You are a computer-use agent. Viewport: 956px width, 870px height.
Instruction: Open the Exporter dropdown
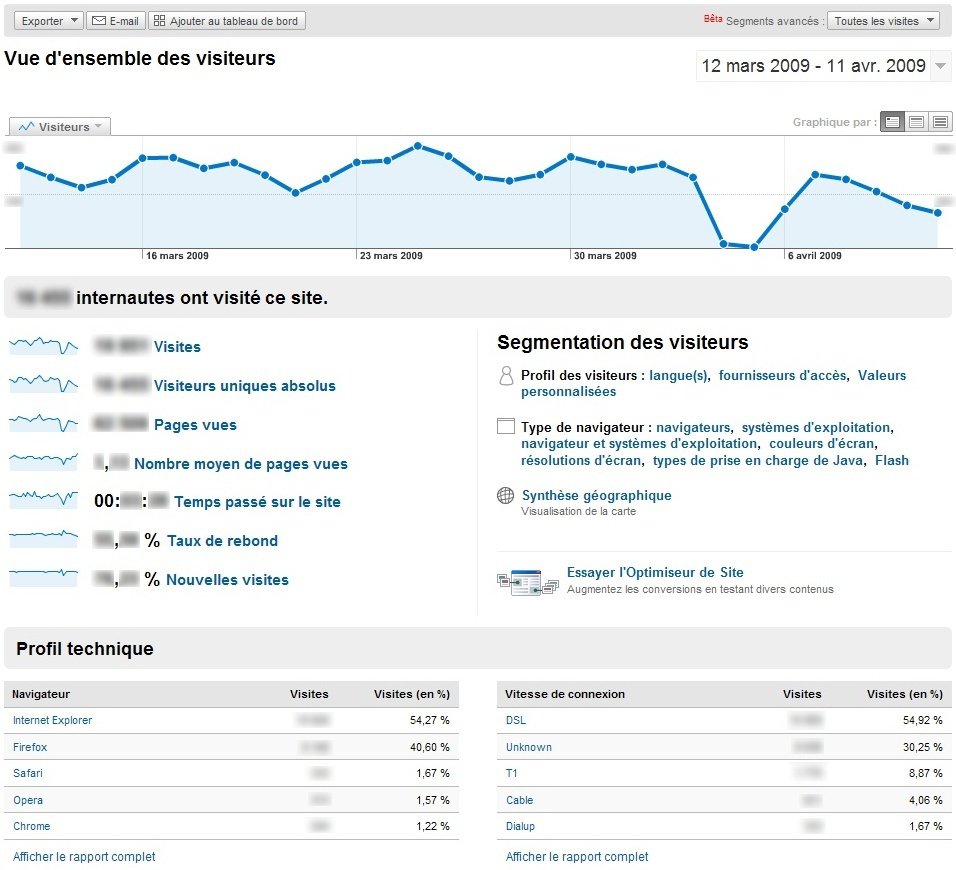49,21
